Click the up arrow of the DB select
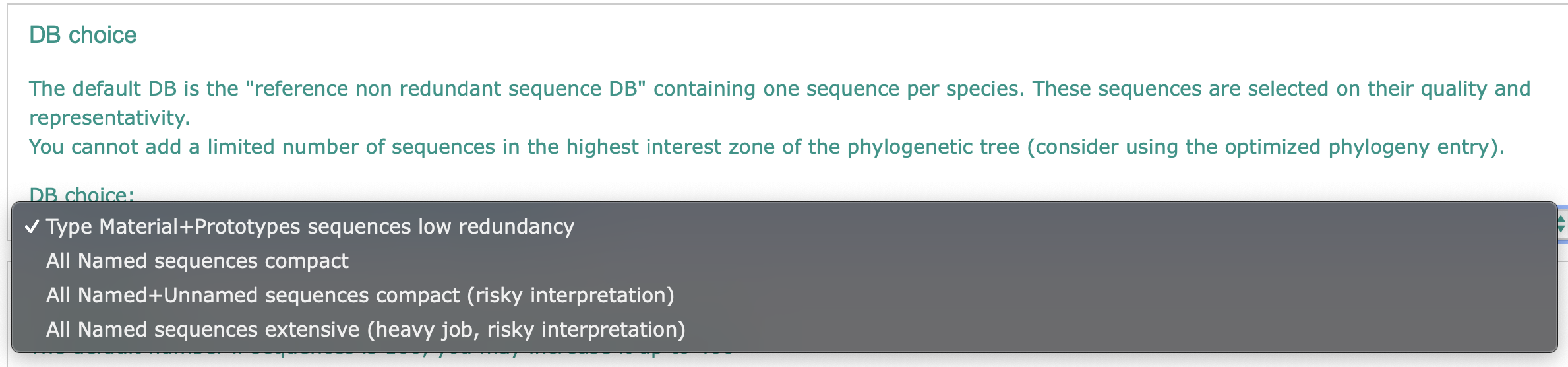This screenshot has height=367, width=1568. tap(1561, 220)
